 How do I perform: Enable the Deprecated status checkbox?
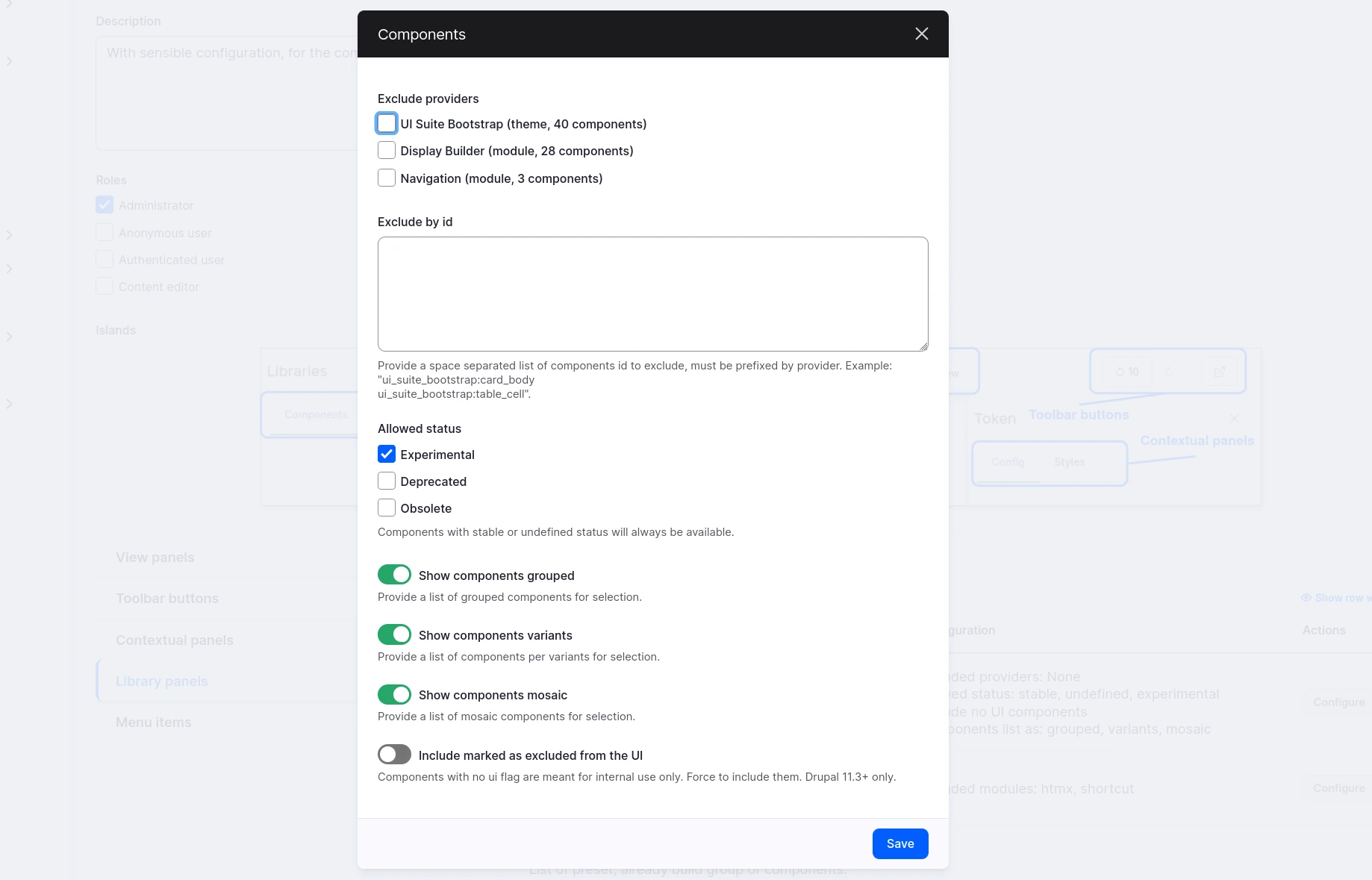coord(387,481)
